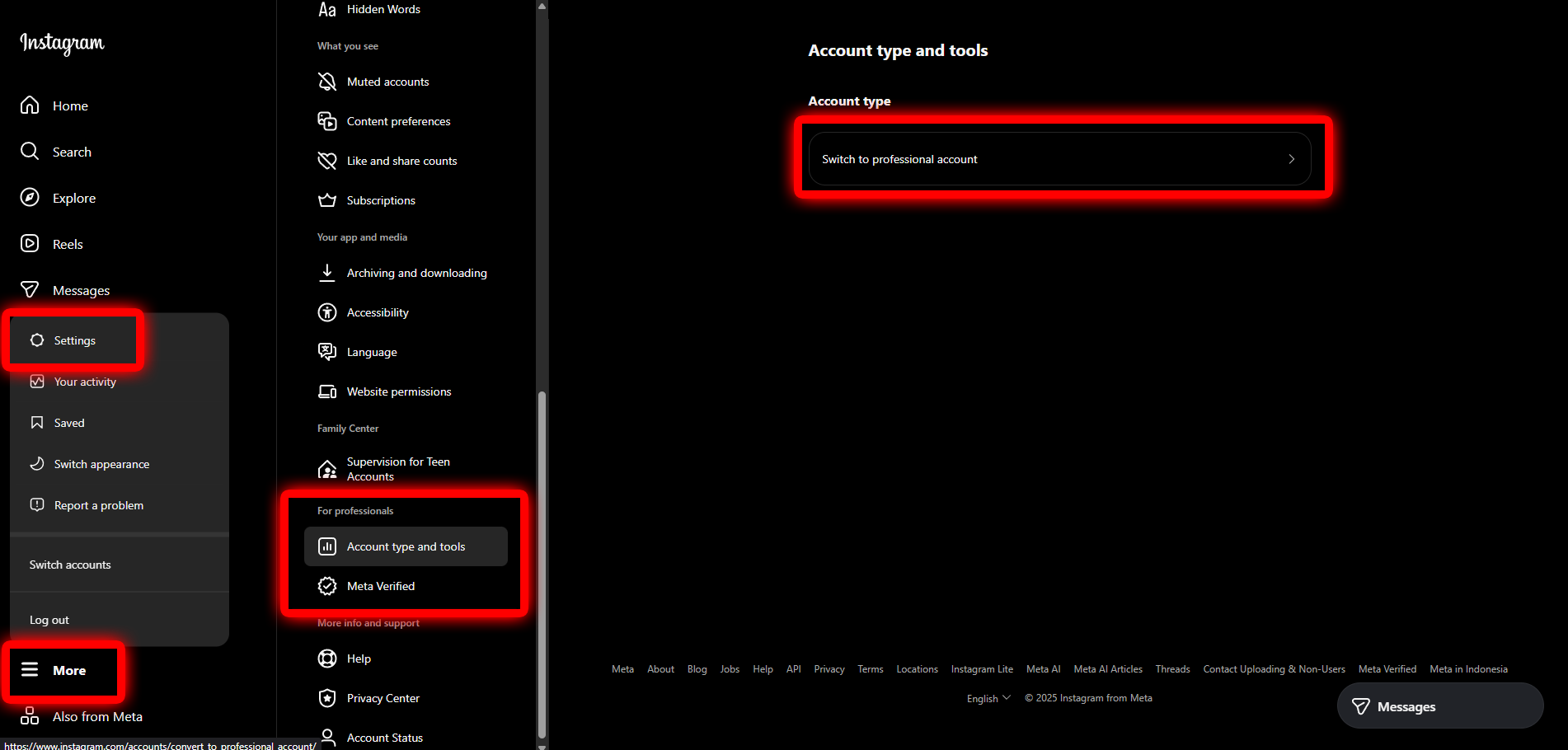Click the Search magnifier icon
The width and height of the screenshot is (1568, 750).
pyautogui.click(x=30, y=152)
